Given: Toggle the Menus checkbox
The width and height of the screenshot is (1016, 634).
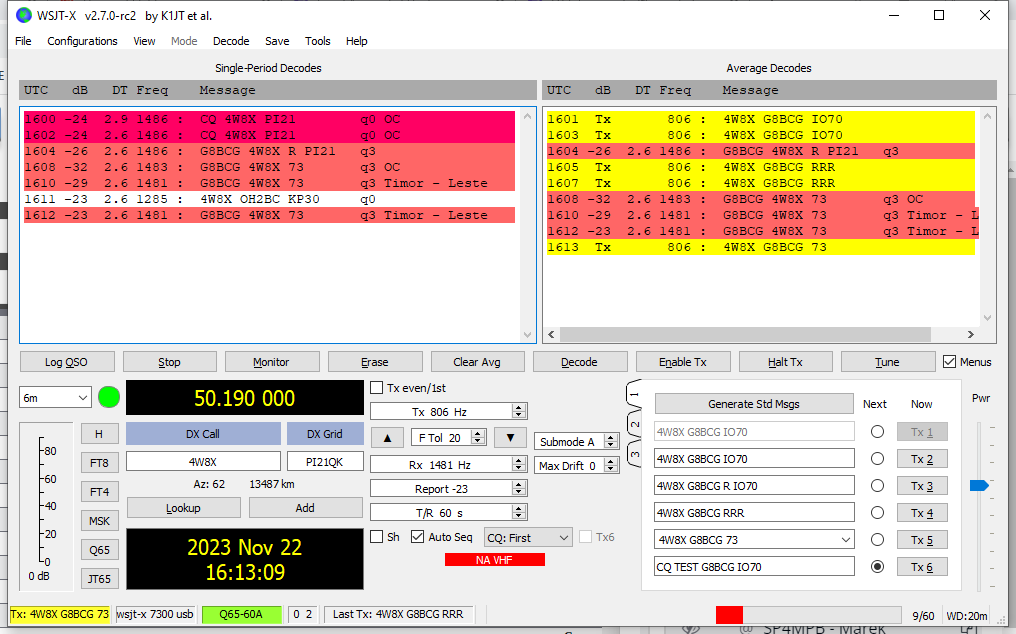Looking at the screenshot, I should (x=949, y=362).
